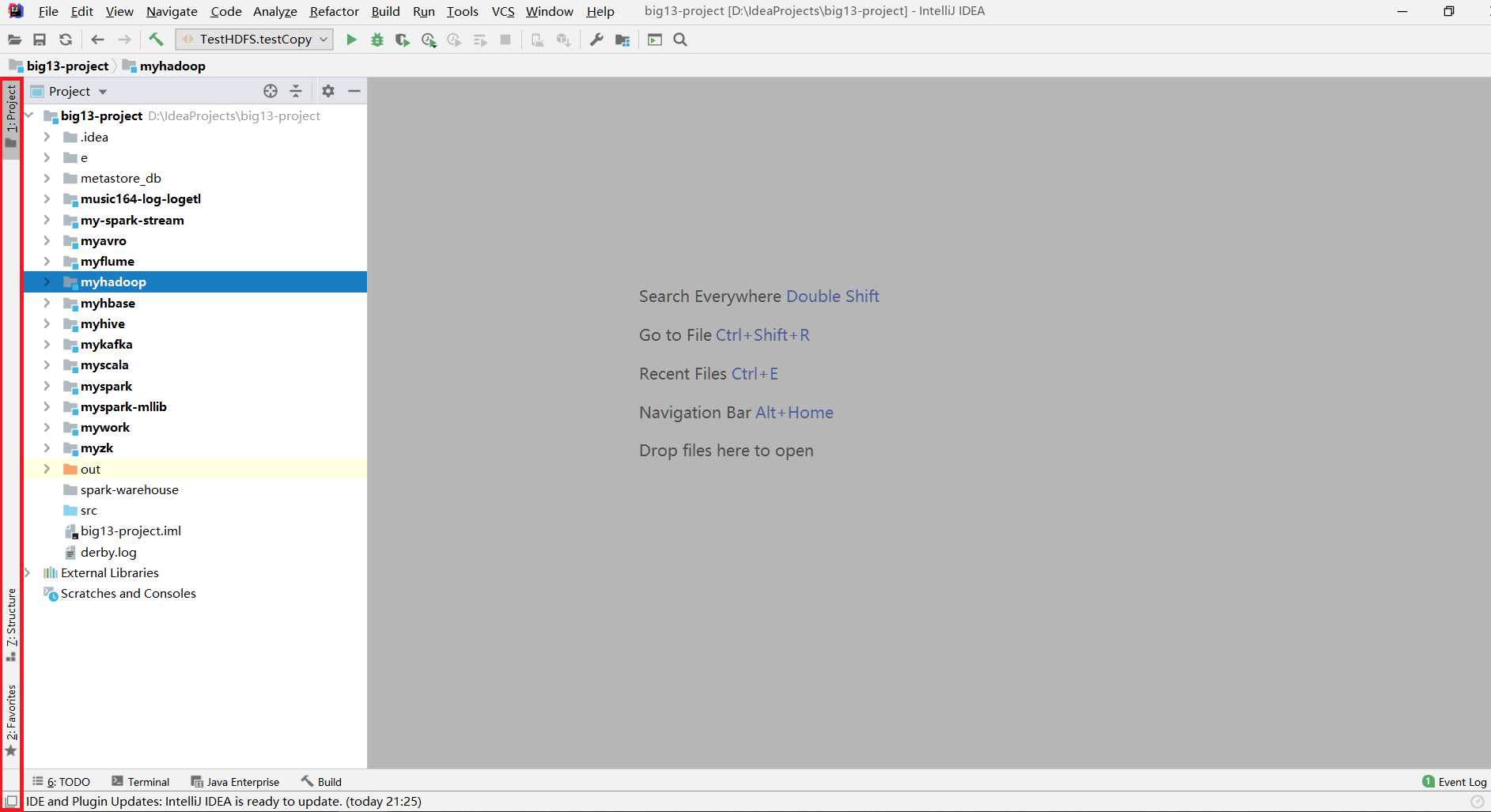Click the Synchronize refresh icon
Screen dimensions: 1491x812
[x=66, y=40]
